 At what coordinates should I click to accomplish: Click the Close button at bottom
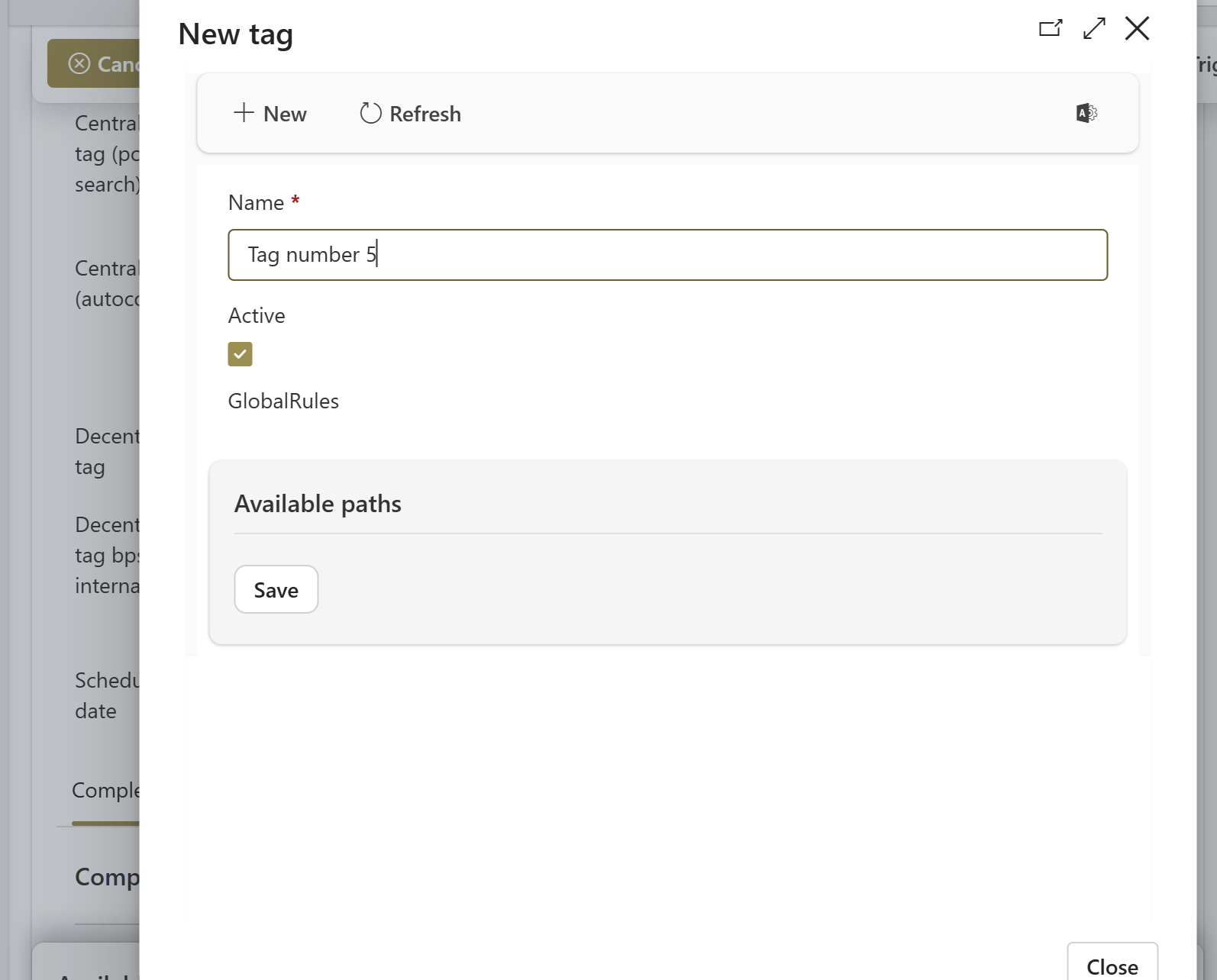tap(1112, 966)
